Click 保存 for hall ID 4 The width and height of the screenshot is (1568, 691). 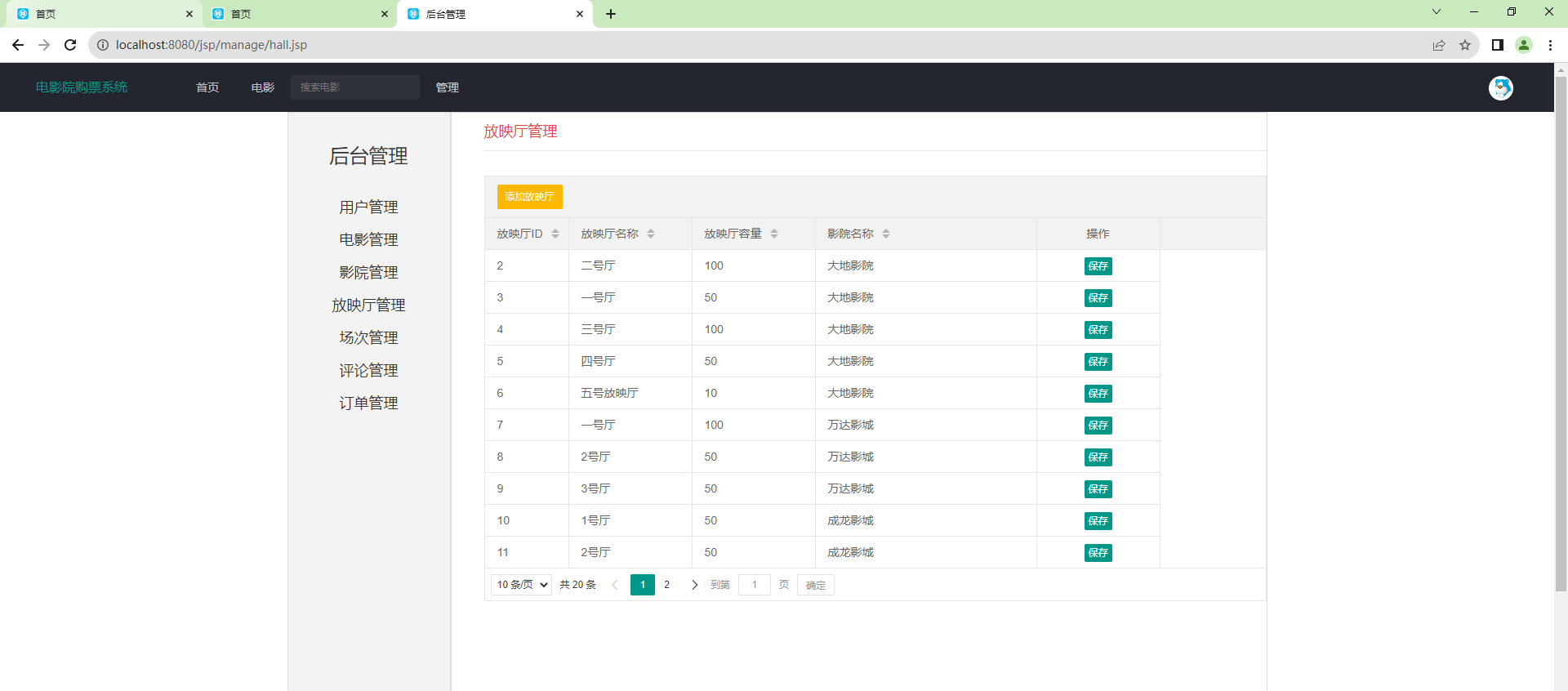[x=1098, y=330]
